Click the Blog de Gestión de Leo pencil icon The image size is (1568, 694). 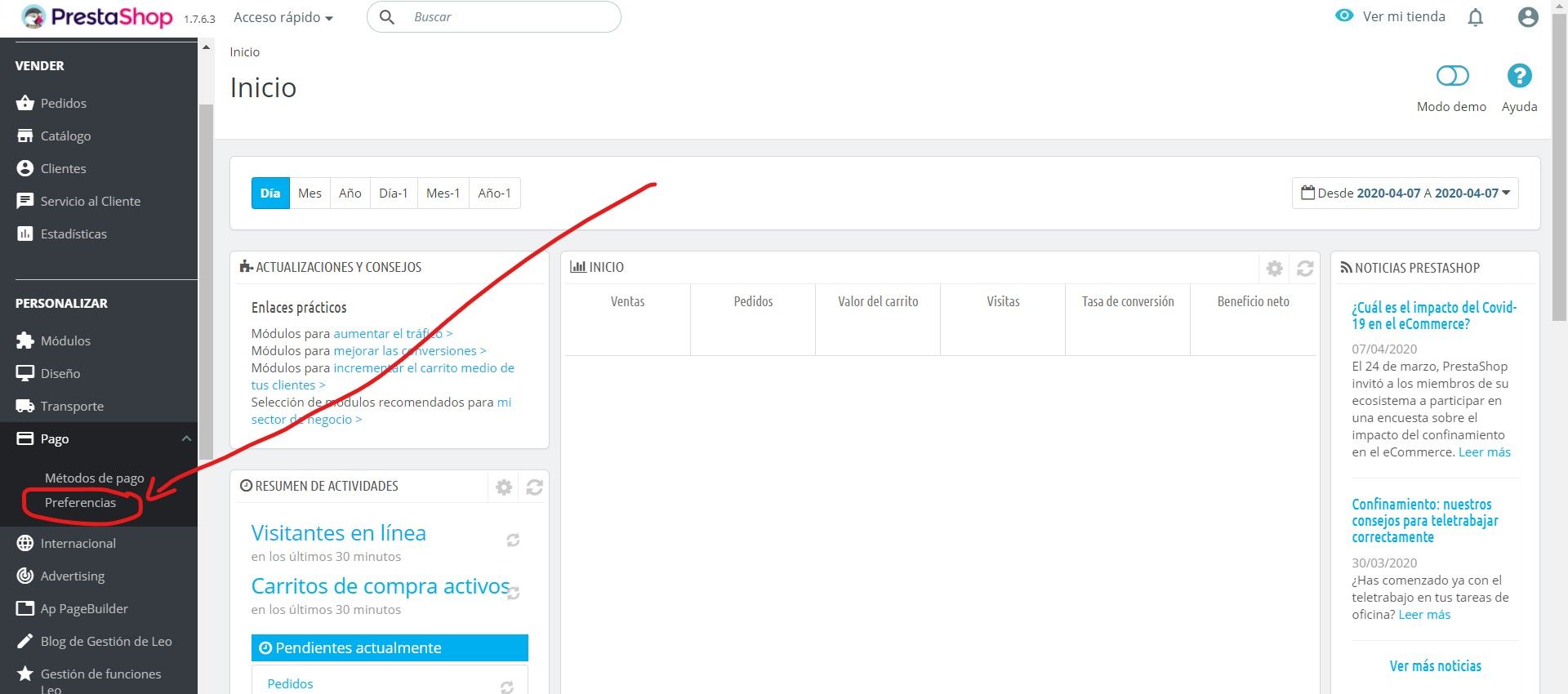point(25,641)
